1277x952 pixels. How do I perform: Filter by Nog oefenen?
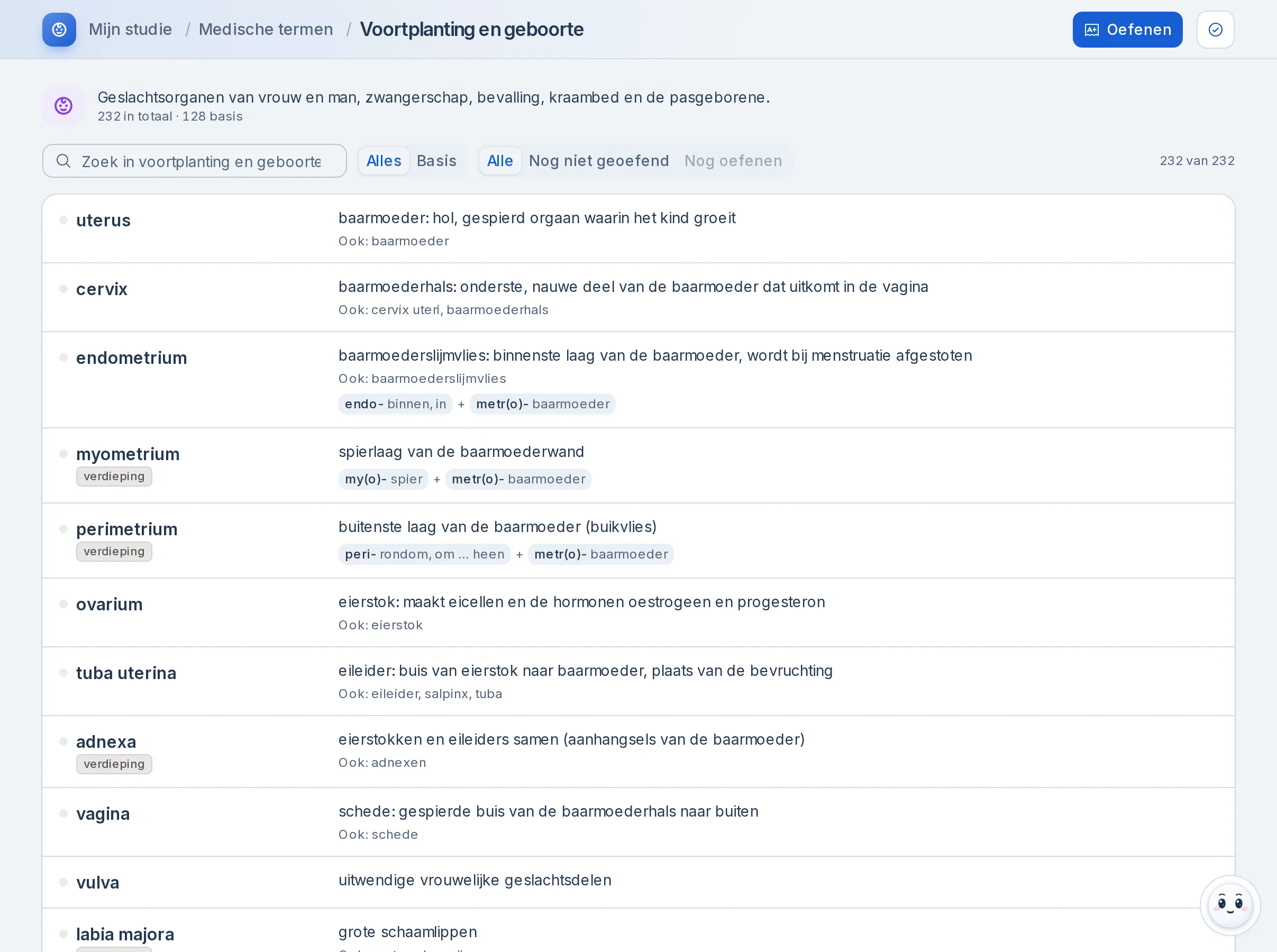(733, 161)
